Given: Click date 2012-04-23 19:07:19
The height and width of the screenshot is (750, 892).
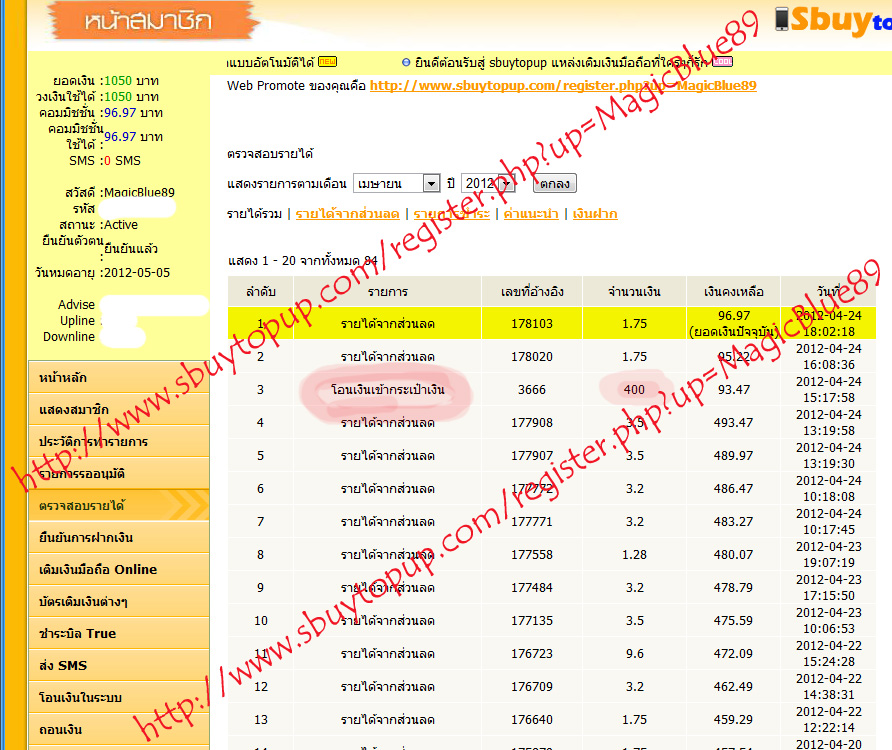Looking at the screenshot, I should click(x=828, y=555).
